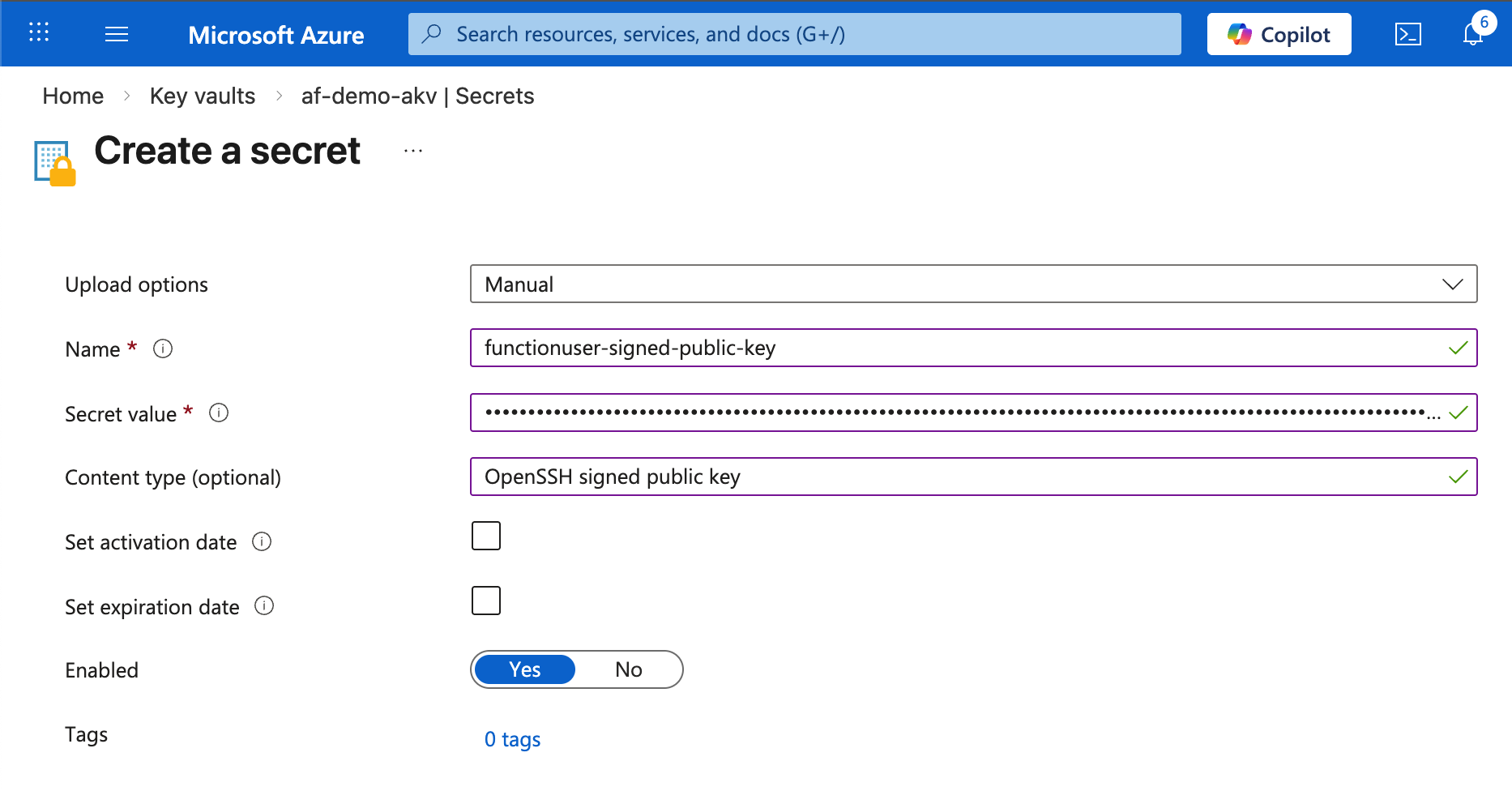Open the notifications bell
Viewport: 1512px width, 791px height.
click(1473, 34)
